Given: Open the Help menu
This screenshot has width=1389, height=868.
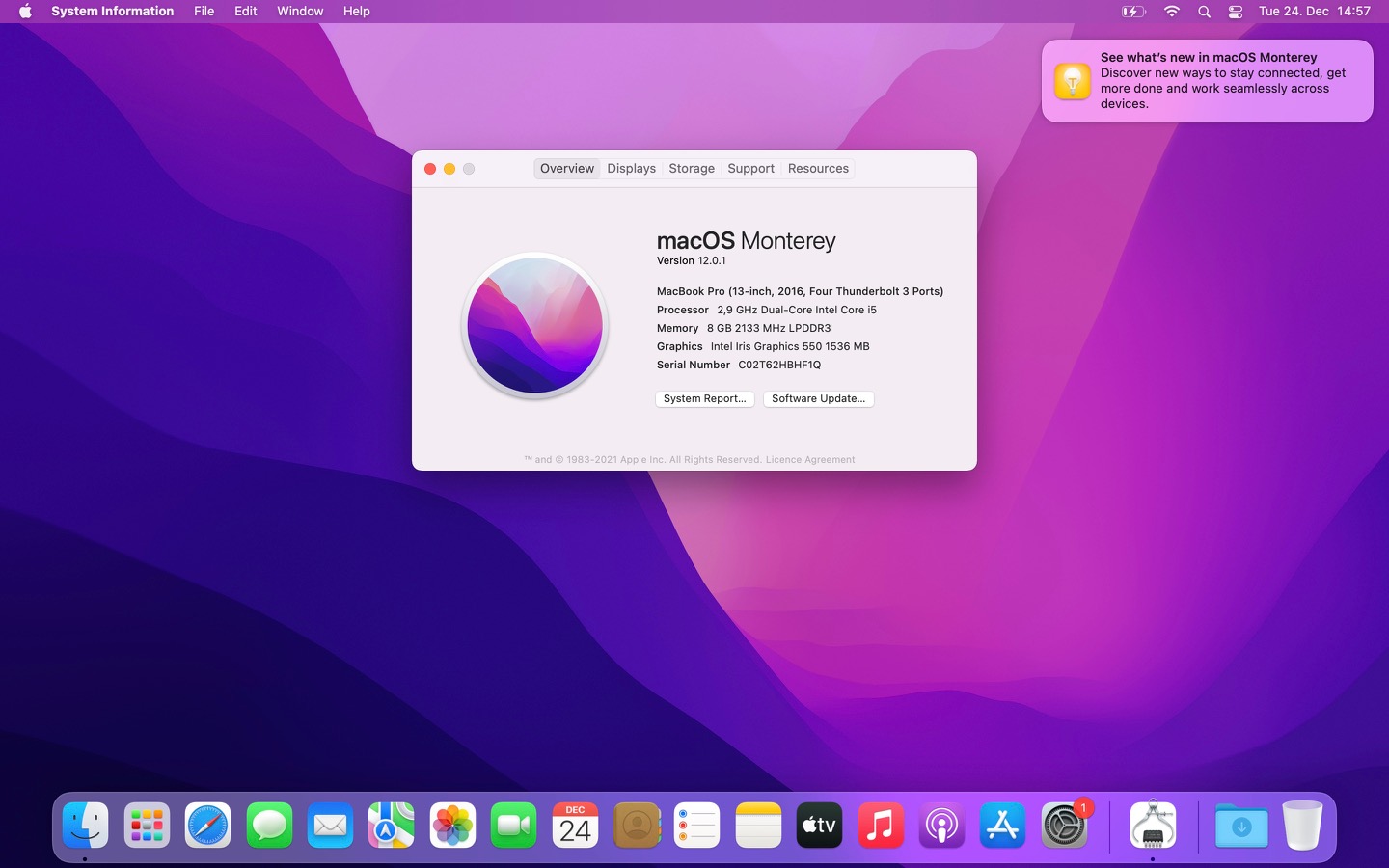Looking at the screenshot, I should pos(357,12).
